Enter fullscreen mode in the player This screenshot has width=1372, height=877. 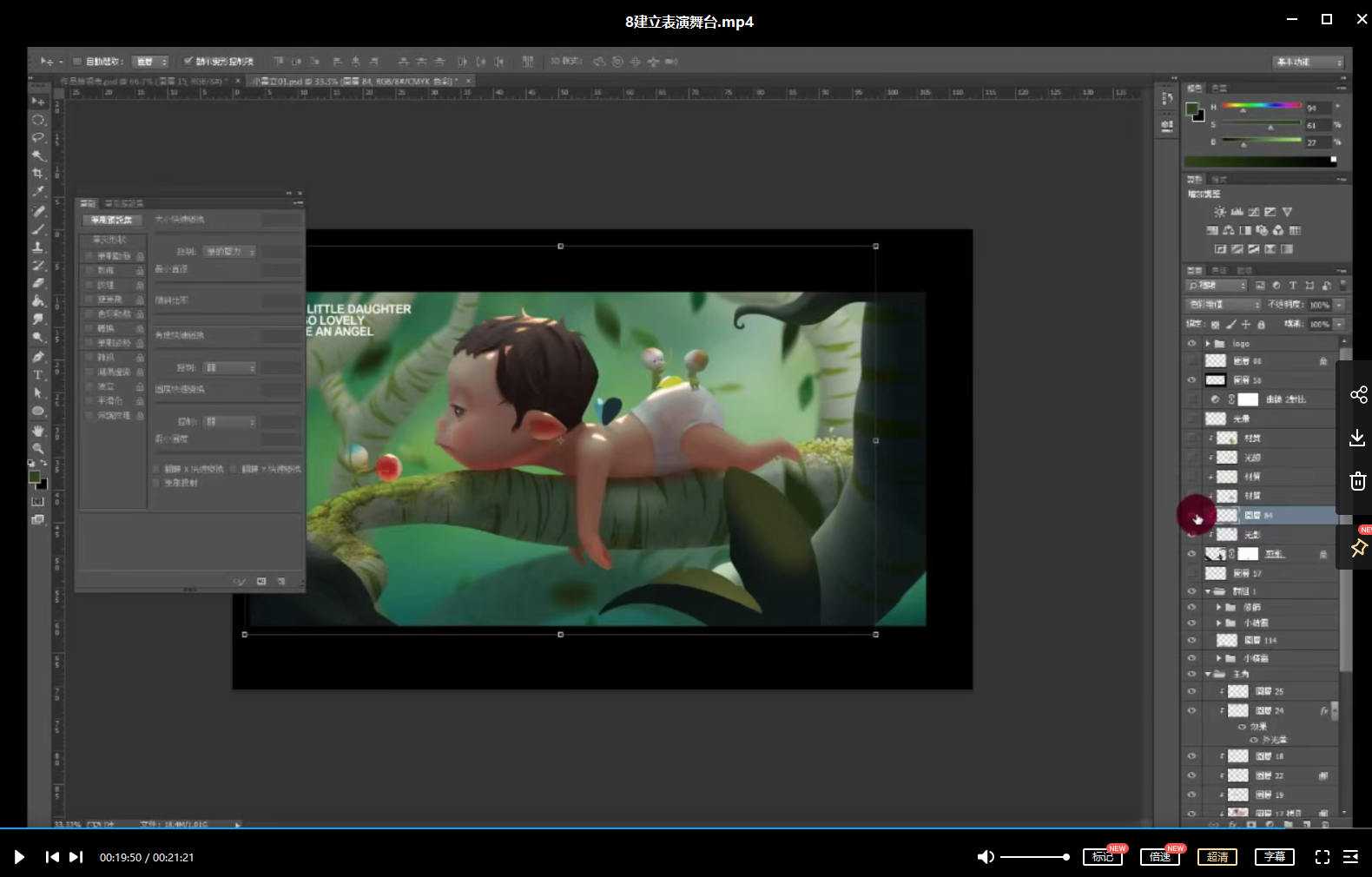click(1322, 857)
